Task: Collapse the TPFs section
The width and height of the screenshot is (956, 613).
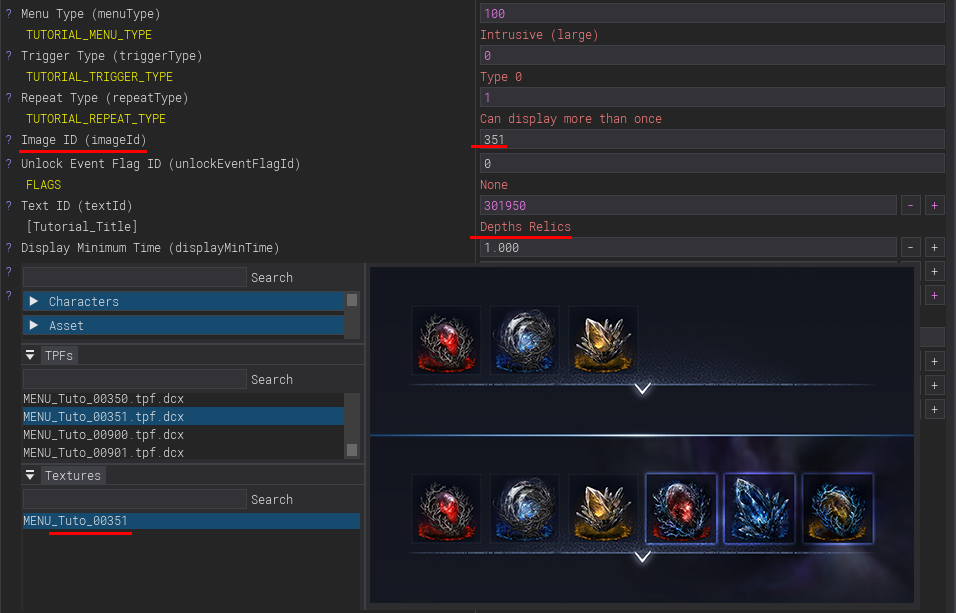Action: point(30,355)
